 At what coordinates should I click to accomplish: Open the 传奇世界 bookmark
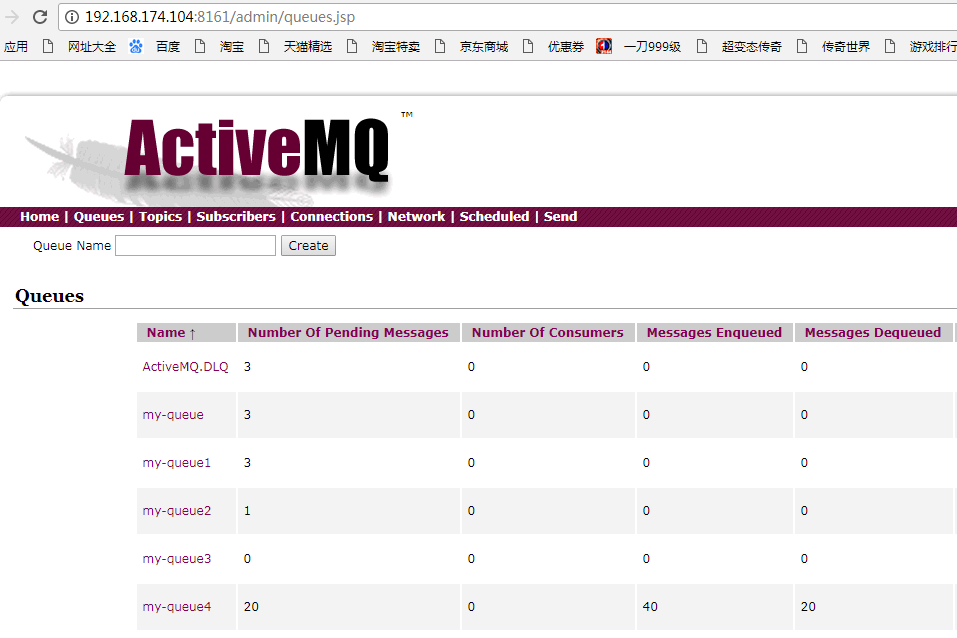coord(834,47)
